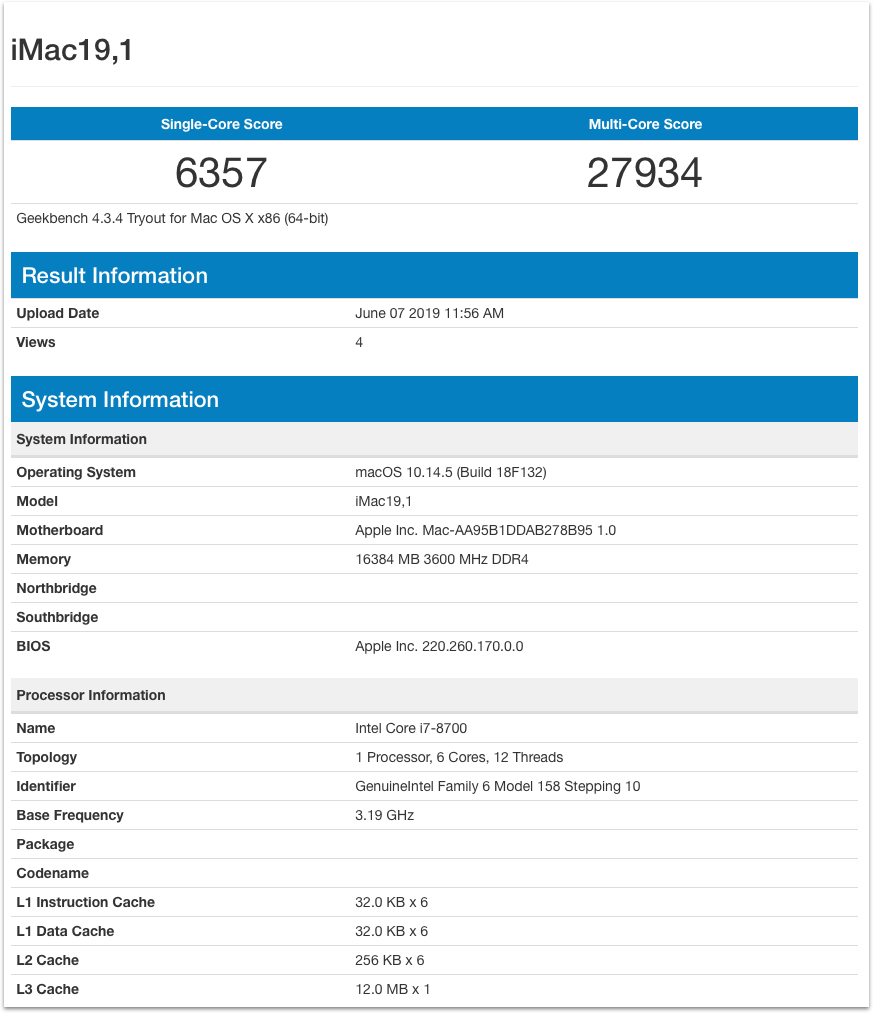Image resolution: width=873 pixels, height=1013 pixels.
Task: Select the BIOS version 220.260.170.0.0
Action: pos(439,646)
